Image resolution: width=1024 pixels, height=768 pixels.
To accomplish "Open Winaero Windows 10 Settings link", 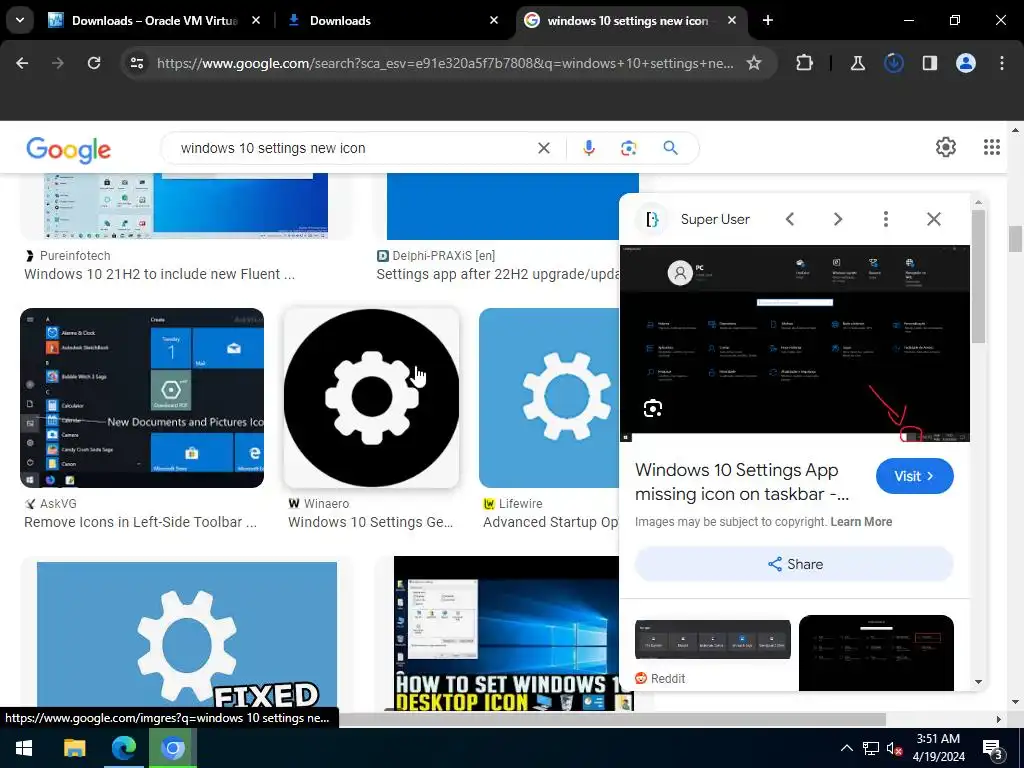I will pyautogui.click(x=370, y=522).
